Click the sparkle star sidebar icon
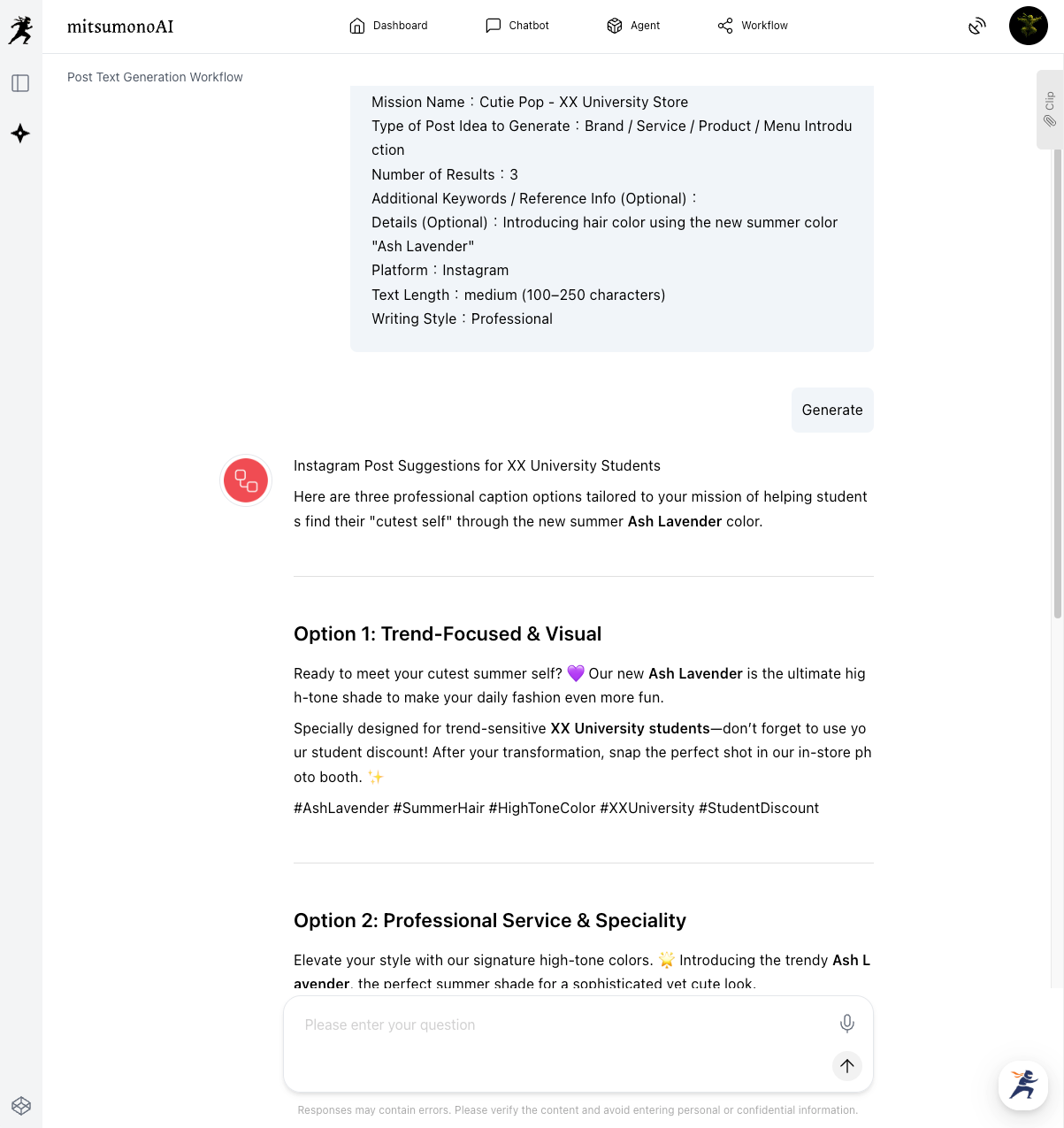The image size is (1064, 1128). coord(20,134)
